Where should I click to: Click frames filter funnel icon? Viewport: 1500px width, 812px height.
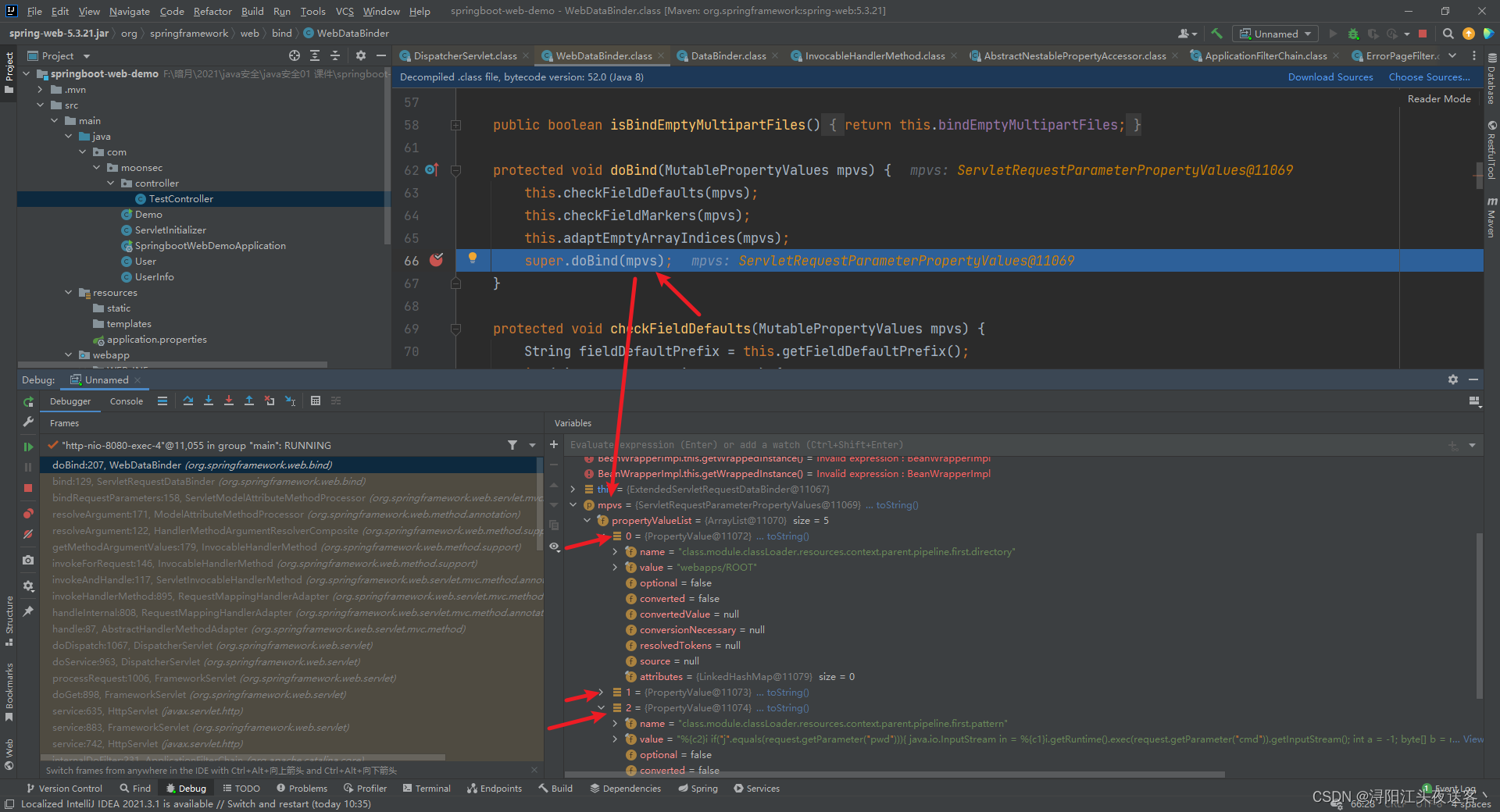point(512,445)
